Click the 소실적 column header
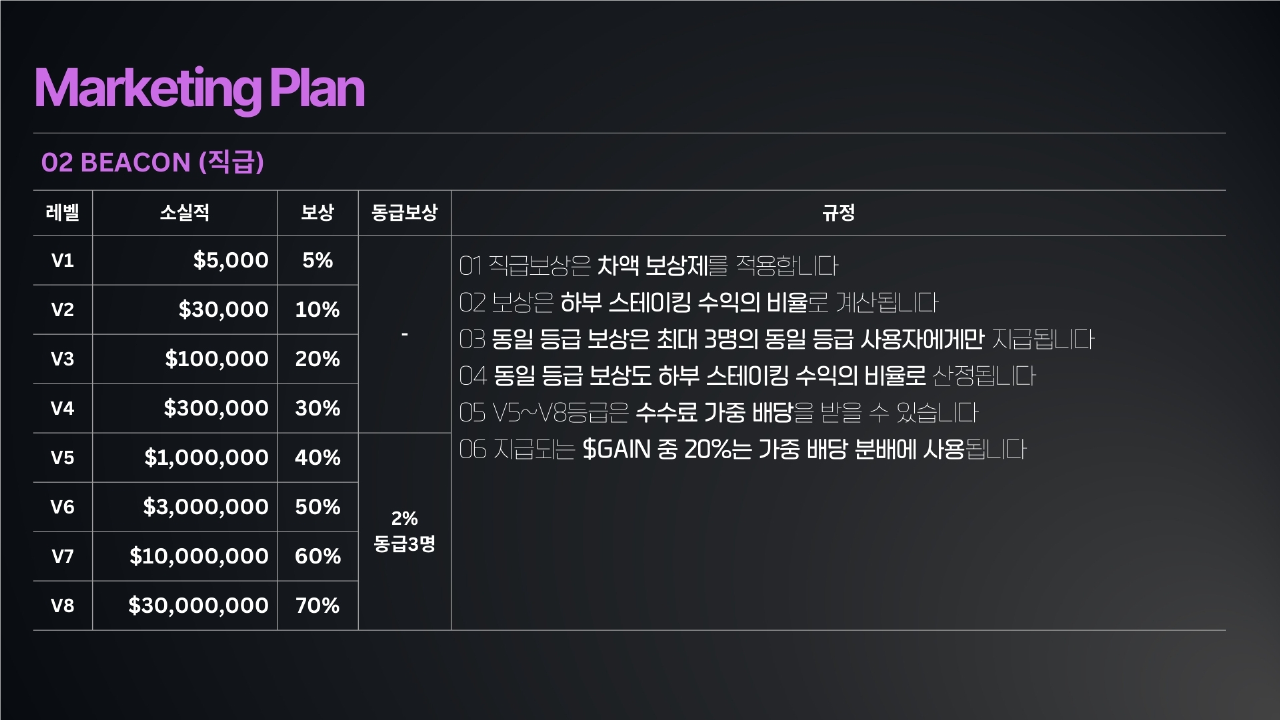Screen dimensions: 1280x720 185,213
